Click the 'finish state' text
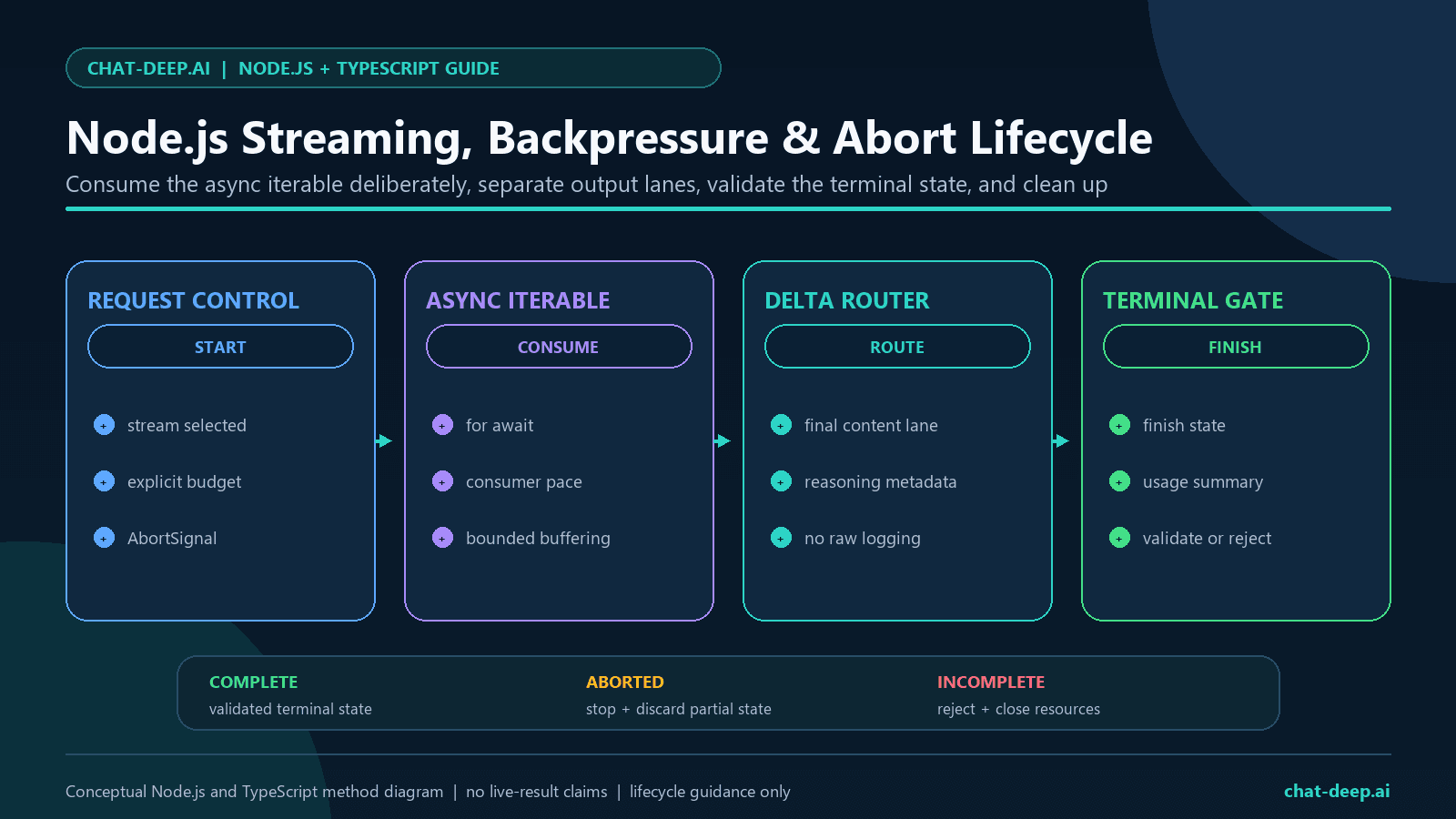The image size is (1456, 819). 1184,425
